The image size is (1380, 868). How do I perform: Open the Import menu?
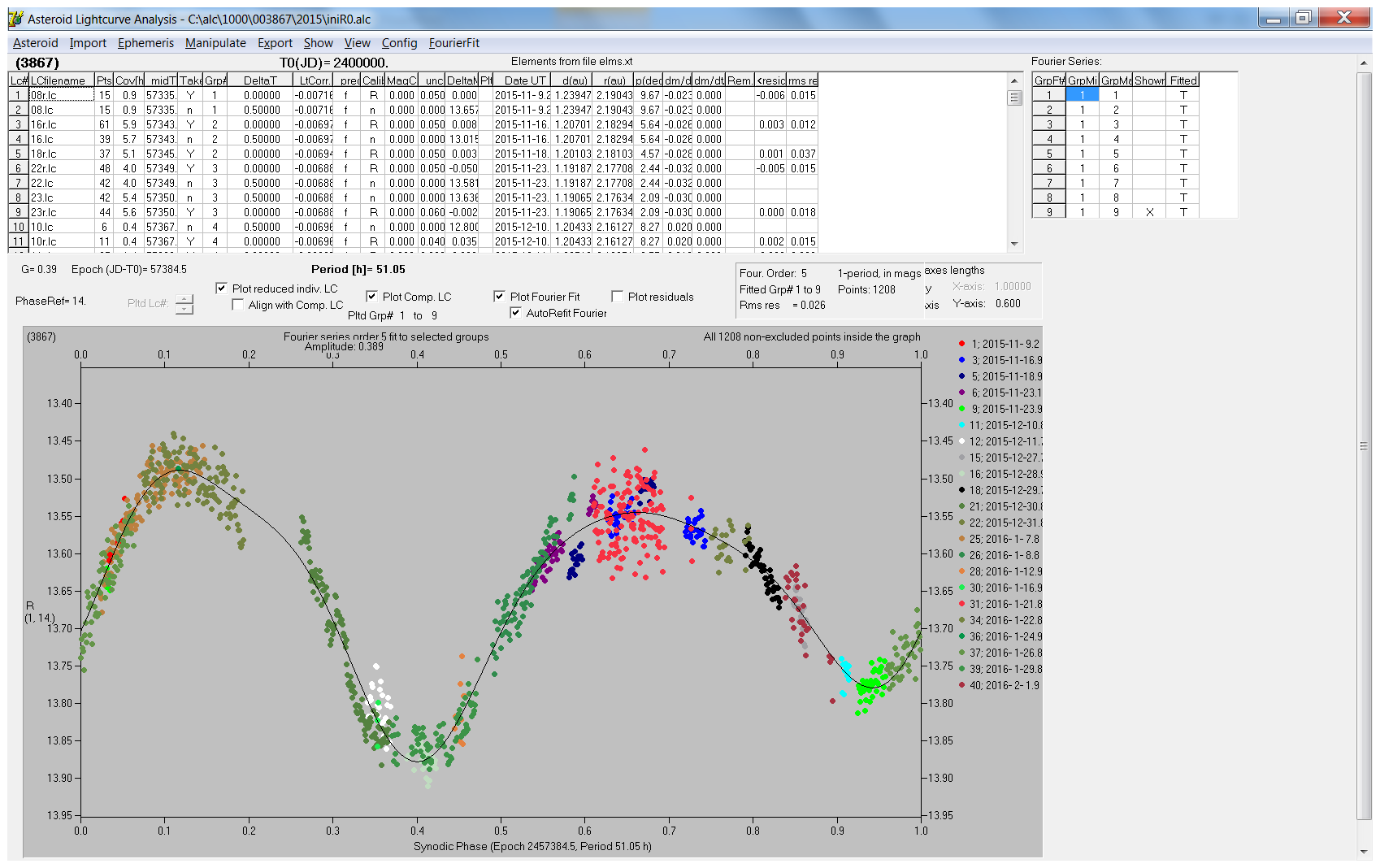coord(88,43)
